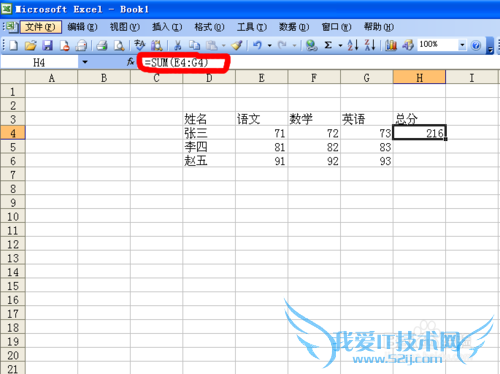Screen dimensions: 500x374
Task: Open the 编辑(E) menu
Action: coord(82,27)
